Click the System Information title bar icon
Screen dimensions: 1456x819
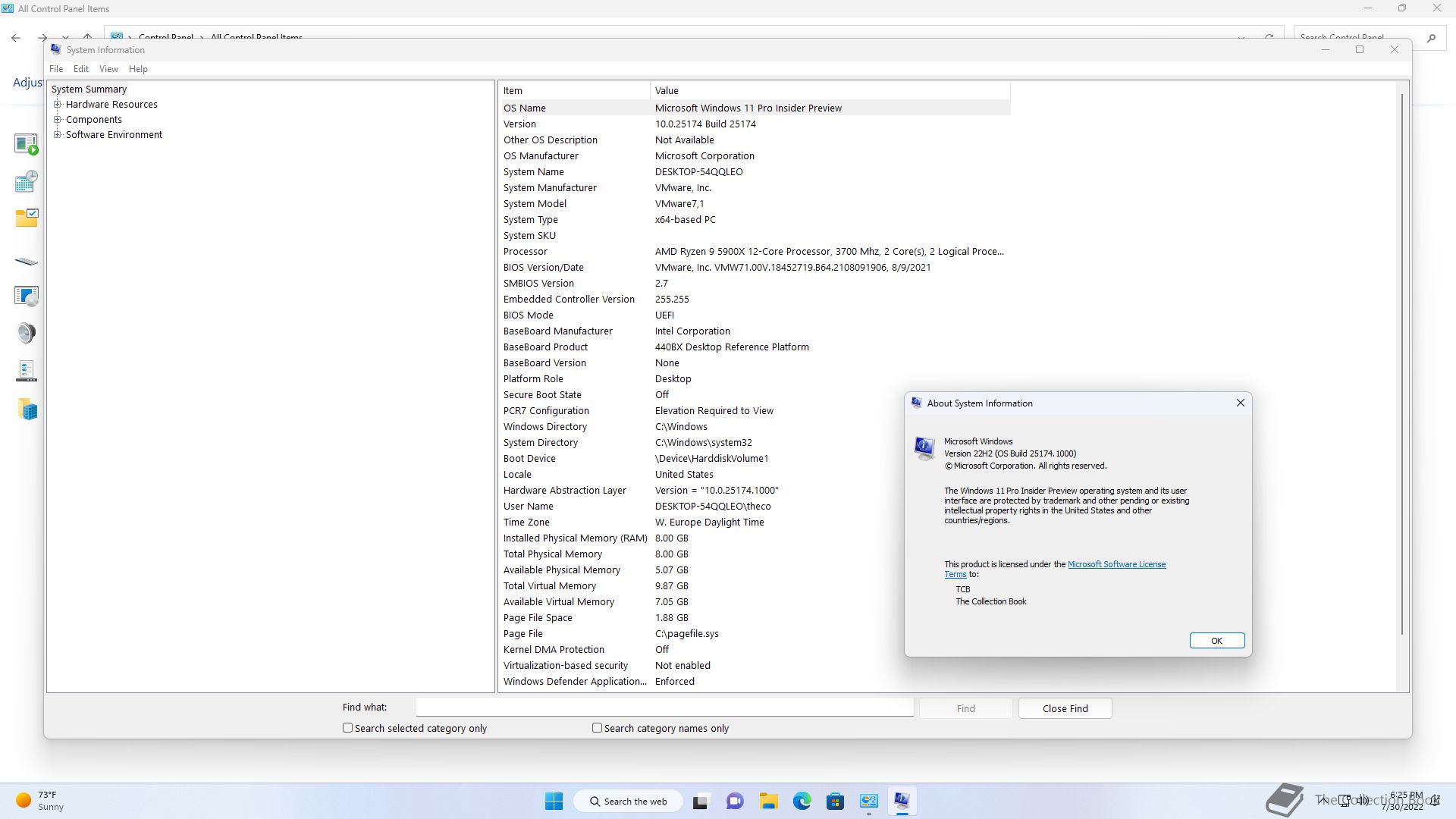pyautogui.click(x=55, y=49)
